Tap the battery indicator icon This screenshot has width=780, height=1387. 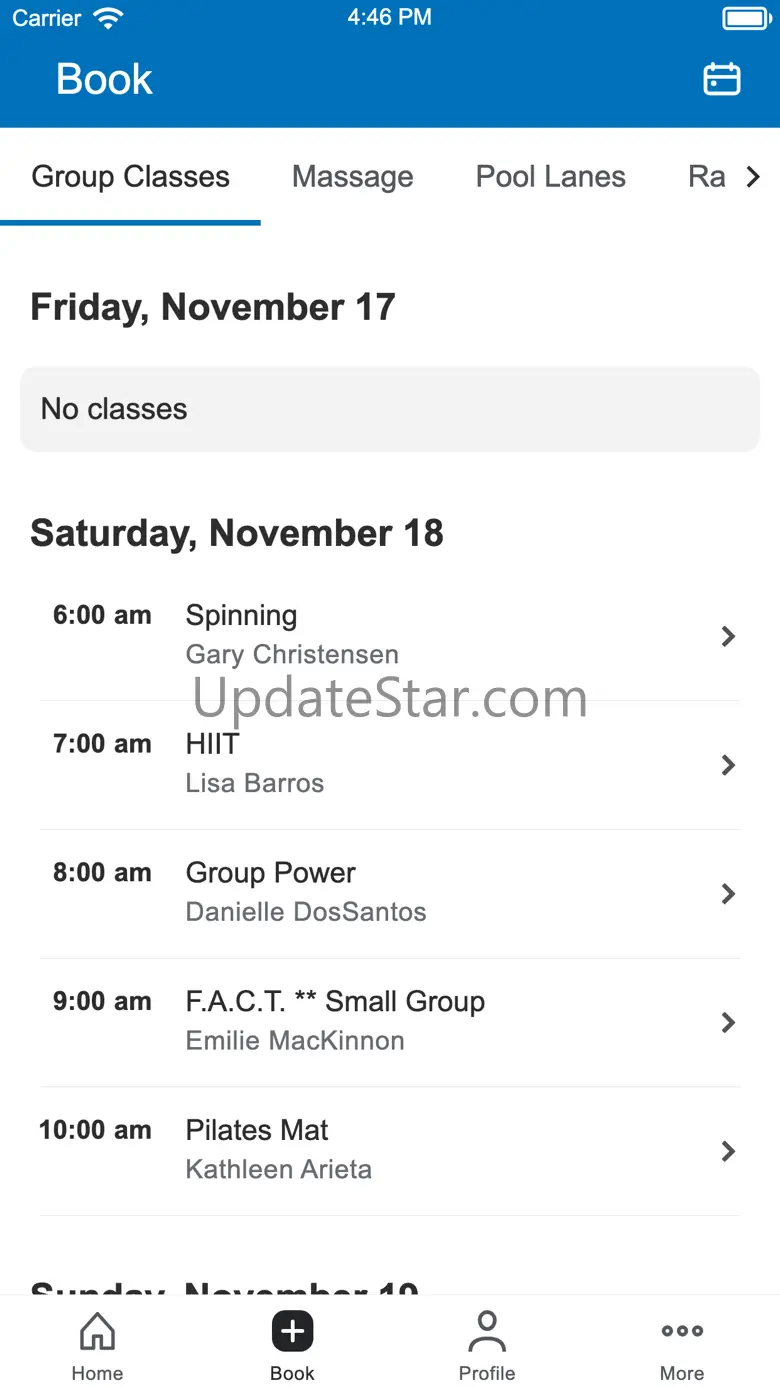pos(745,18)
